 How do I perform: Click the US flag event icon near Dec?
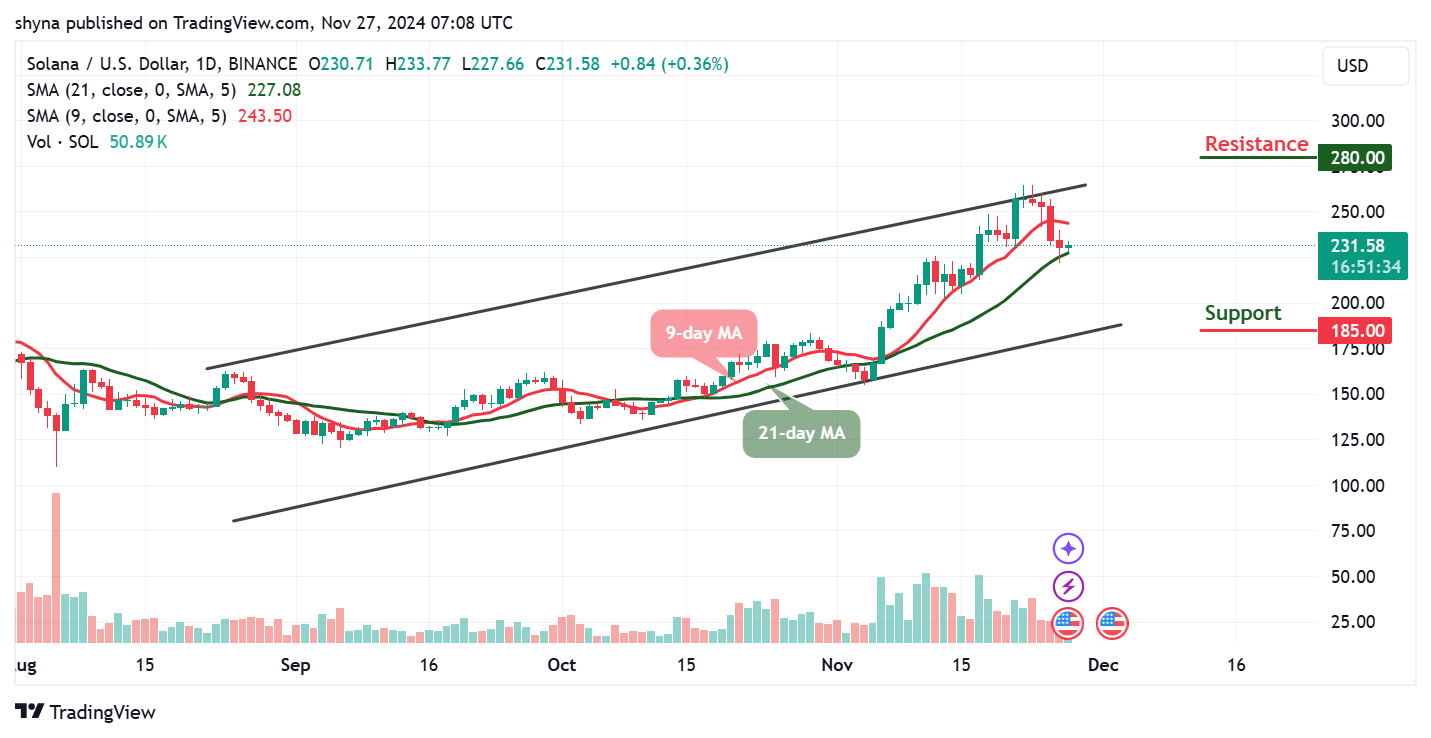pos(1112,624)
